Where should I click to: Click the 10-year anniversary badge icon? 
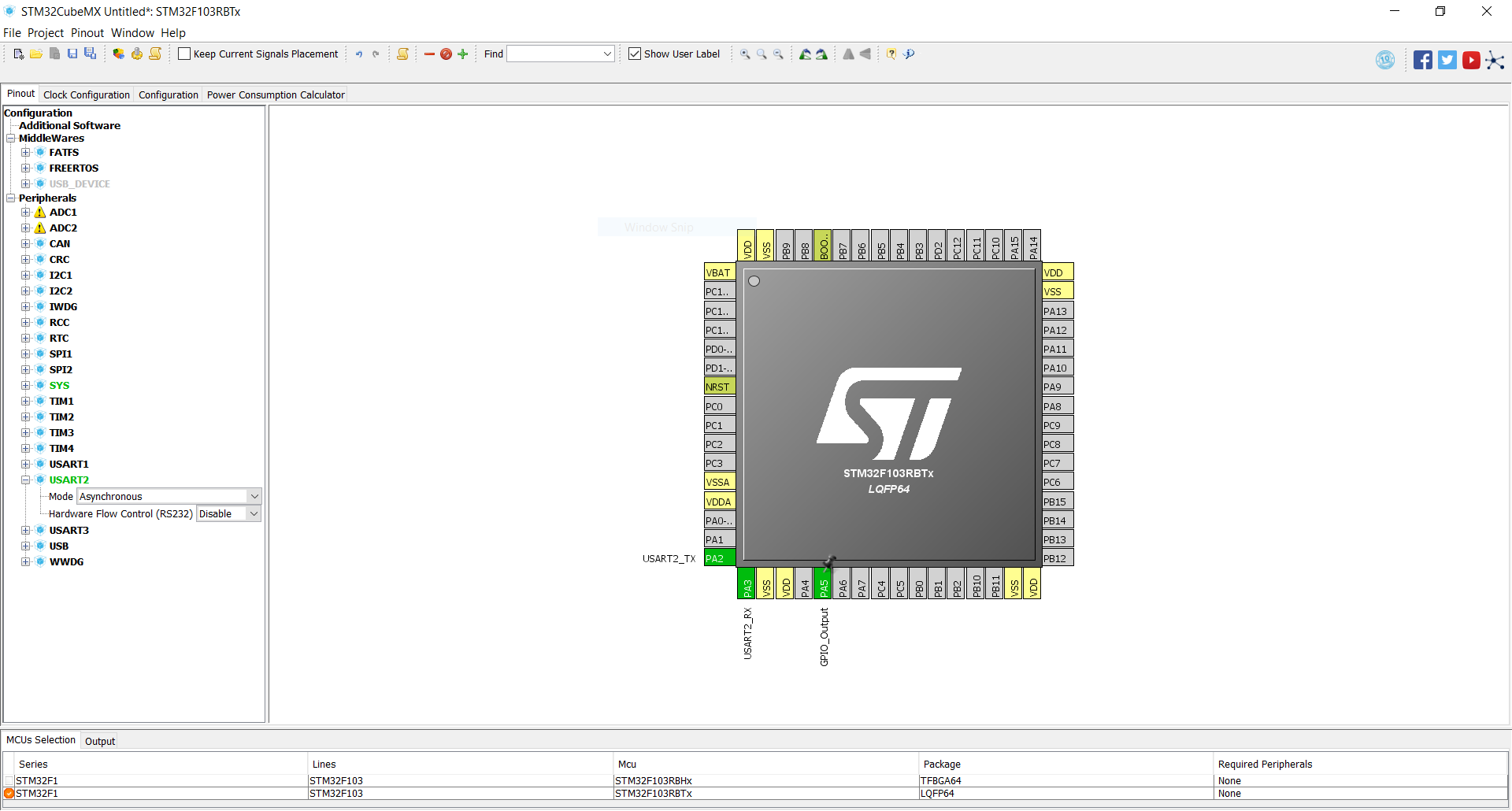1385,60
